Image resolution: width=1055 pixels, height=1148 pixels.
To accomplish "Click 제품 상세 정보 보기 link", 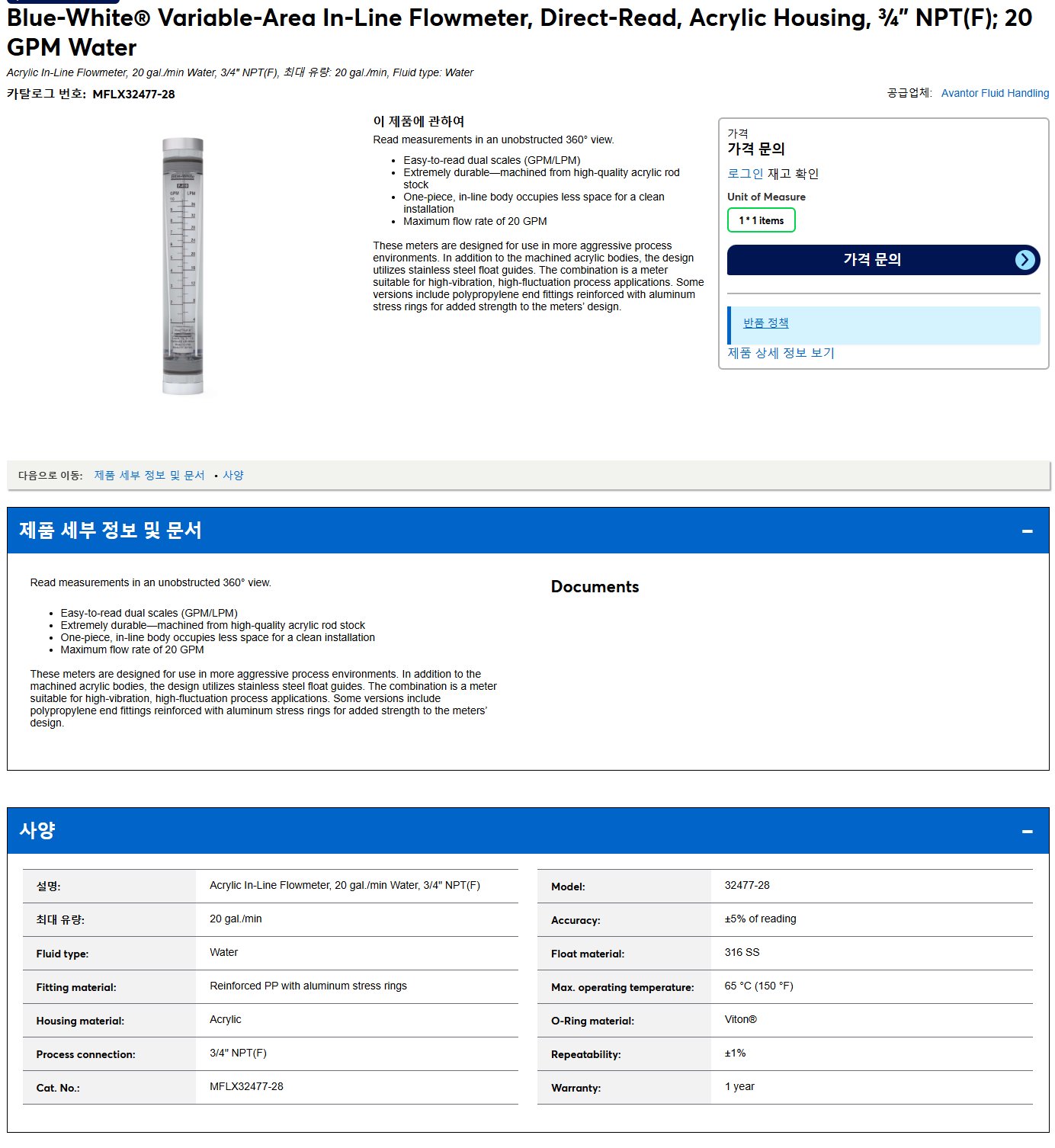I will tap(781, 353).
